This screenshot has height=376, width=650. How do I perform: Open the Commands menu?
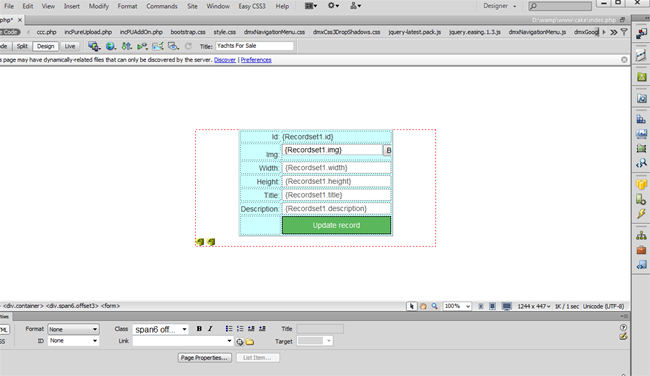pyautogui.click(x=162, y=6)
